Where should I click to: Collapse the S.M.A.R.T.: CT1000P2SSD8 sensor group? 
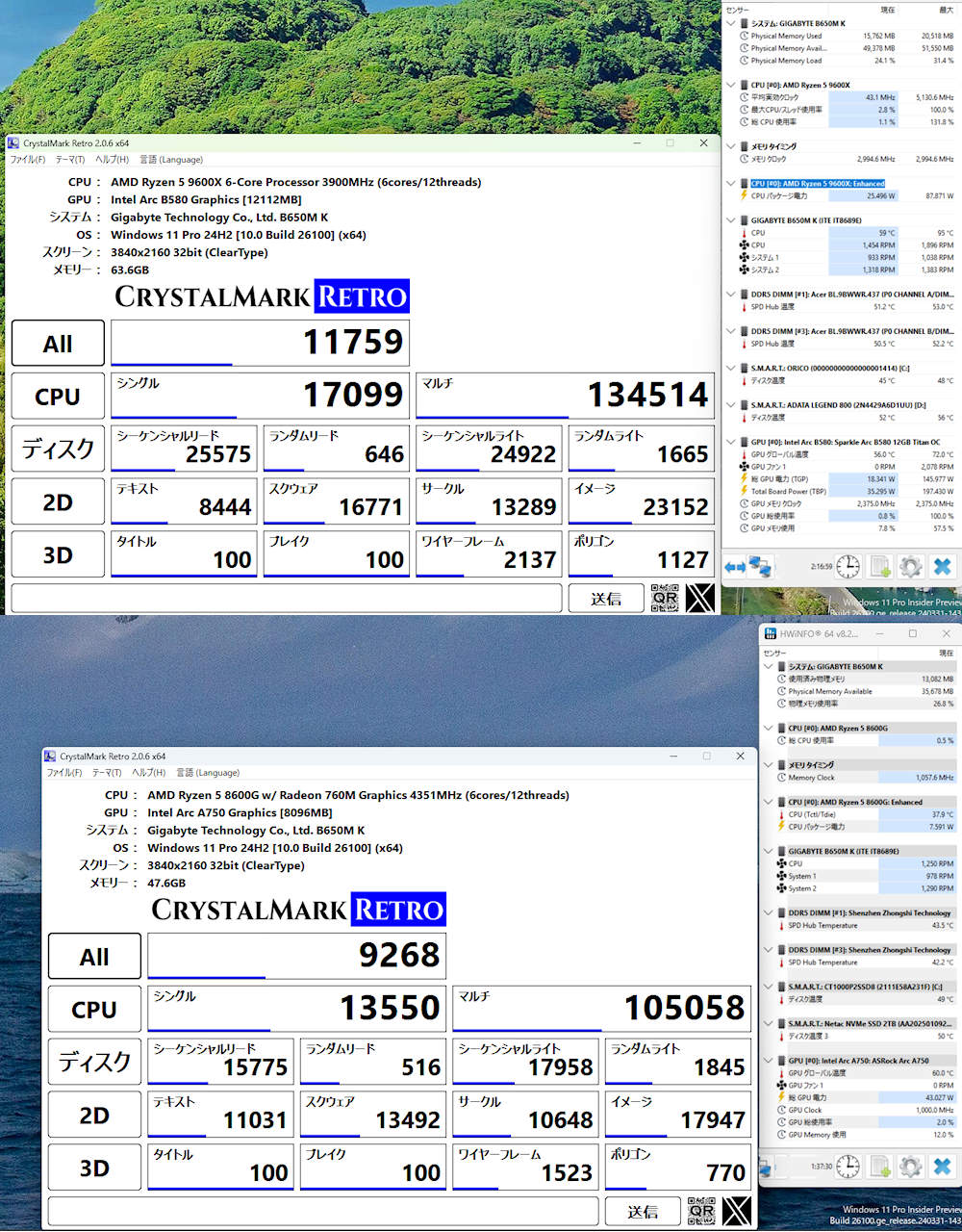pyautogui.click(x=769, y=987)
